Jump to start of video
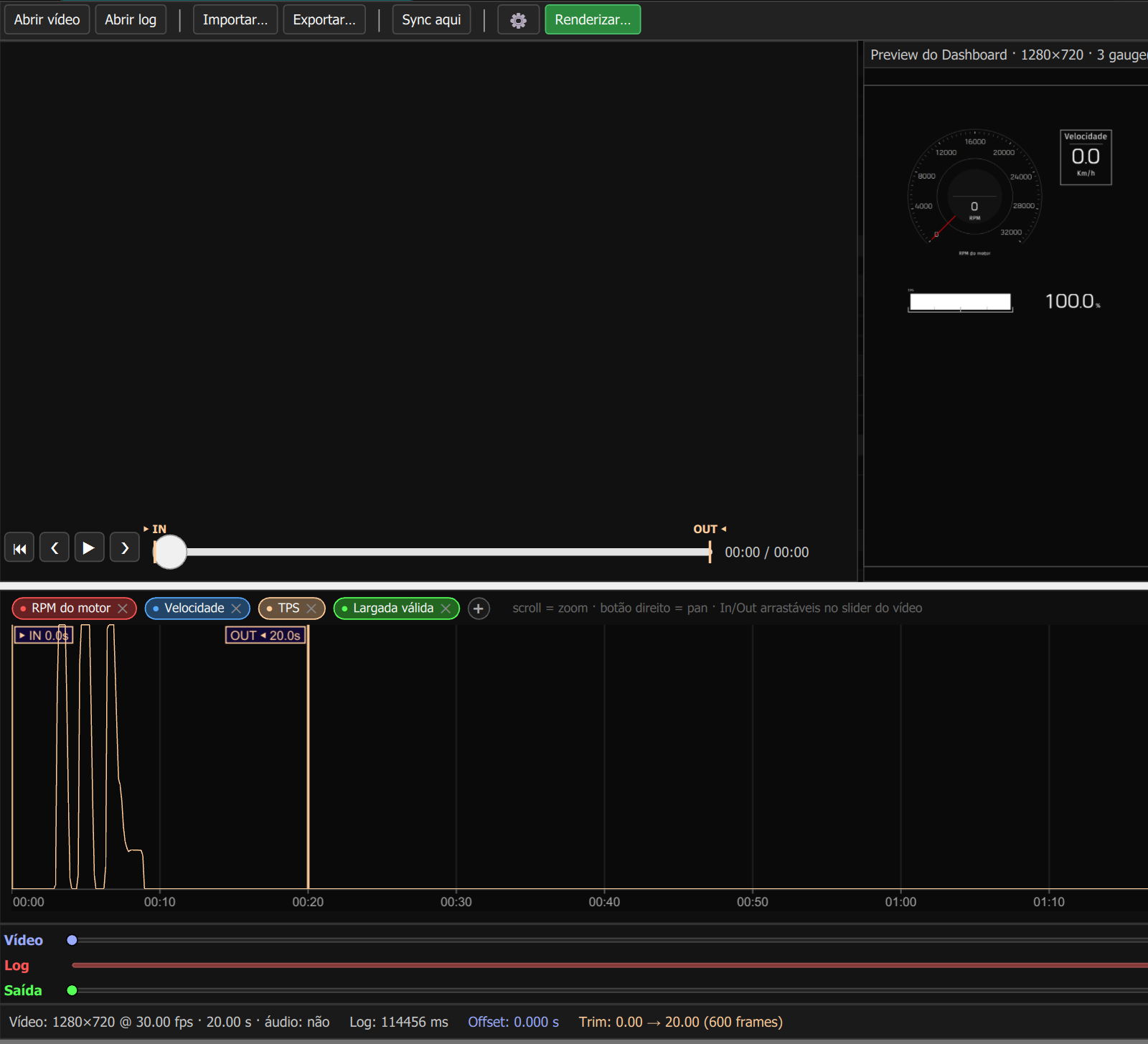 pos(19,548)
